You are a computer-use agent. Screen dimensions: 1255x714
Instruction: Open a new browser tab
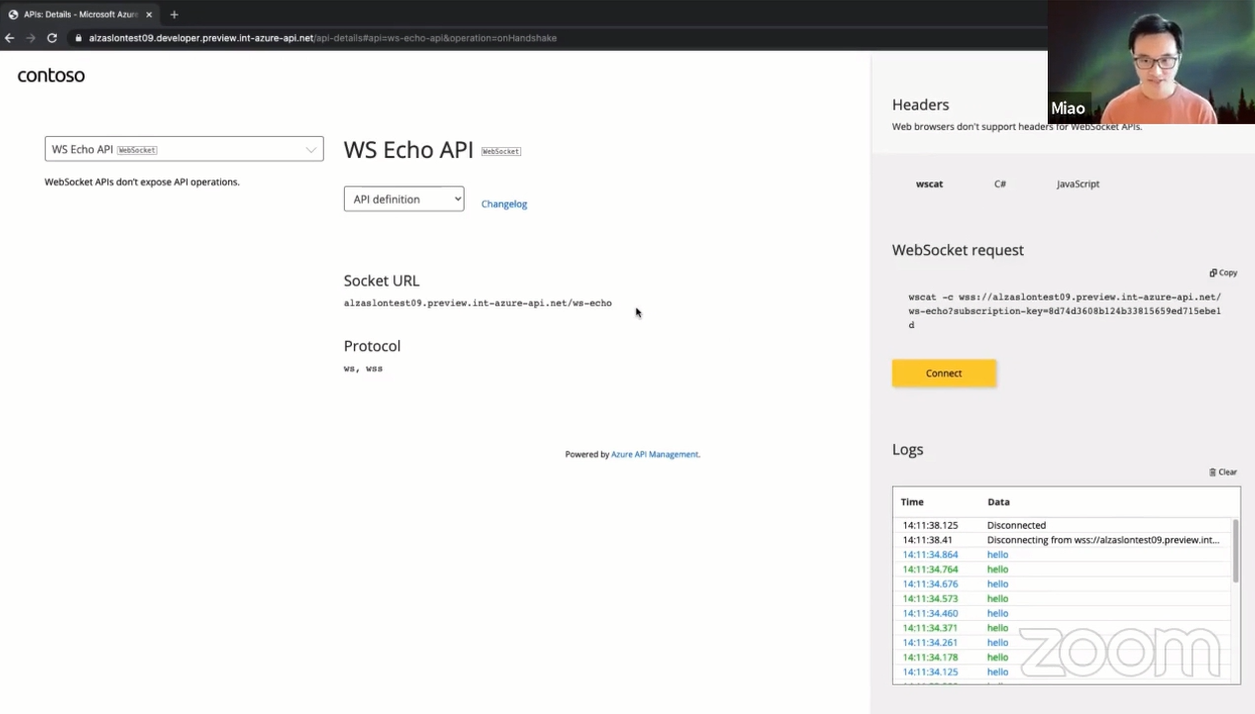(174, 14)
